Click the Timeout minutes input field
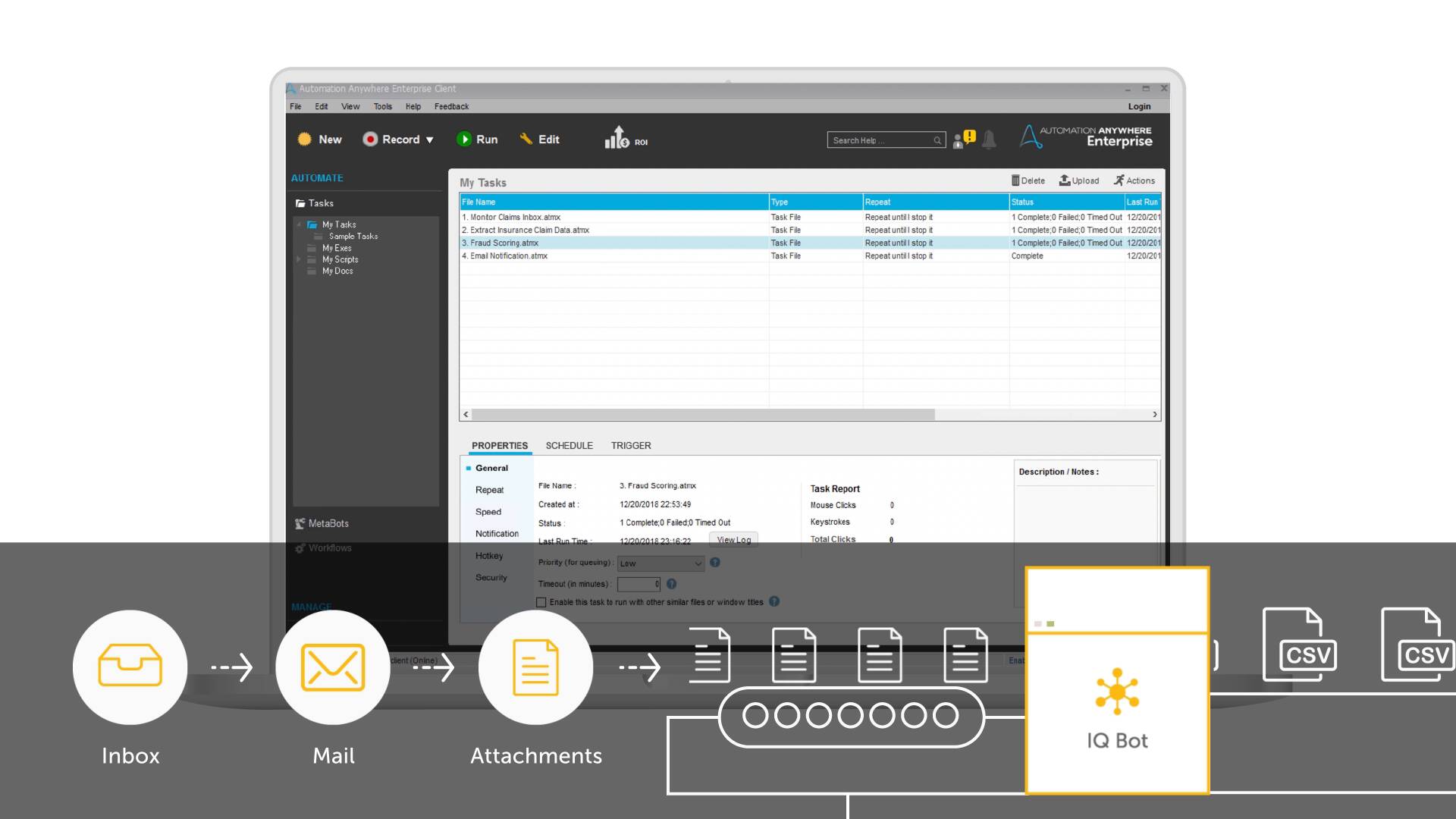1456x819 pixels. (x=639, y=584)
